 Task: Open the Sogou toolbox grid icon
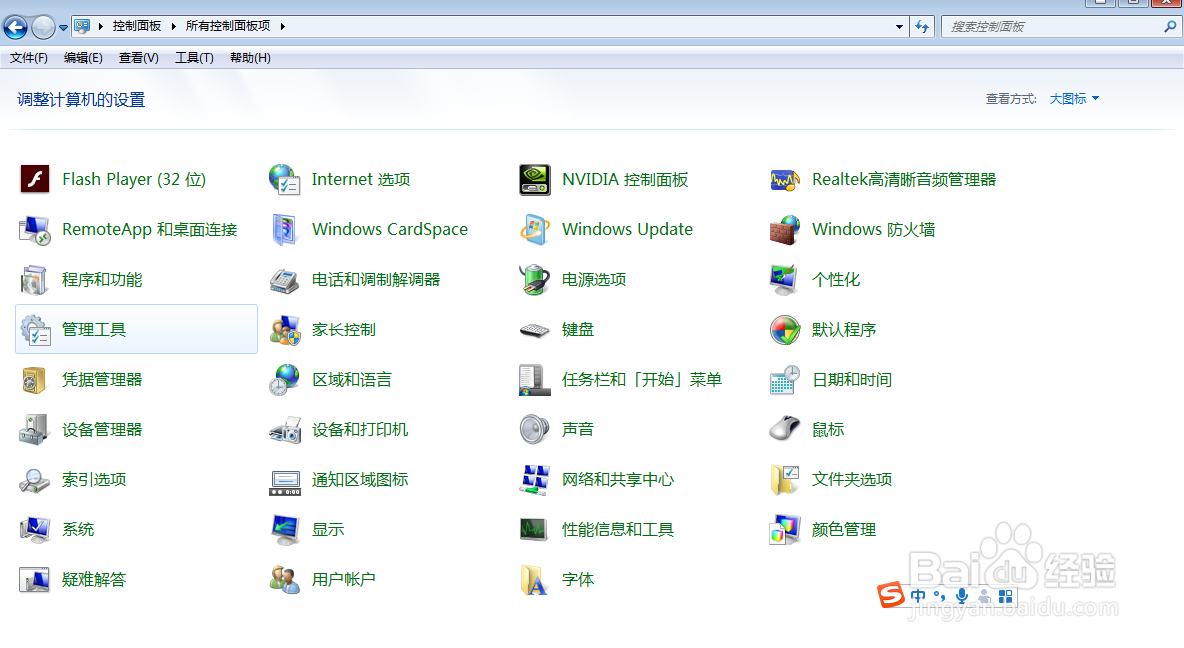coord(1005,597)
